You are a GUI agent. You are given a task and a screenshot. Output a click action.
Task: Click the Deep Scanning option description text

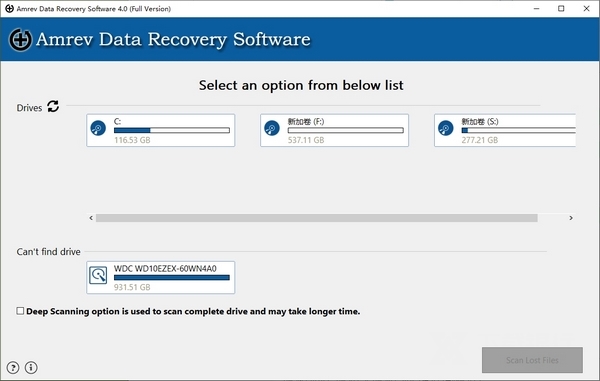(x=193, y=311)
